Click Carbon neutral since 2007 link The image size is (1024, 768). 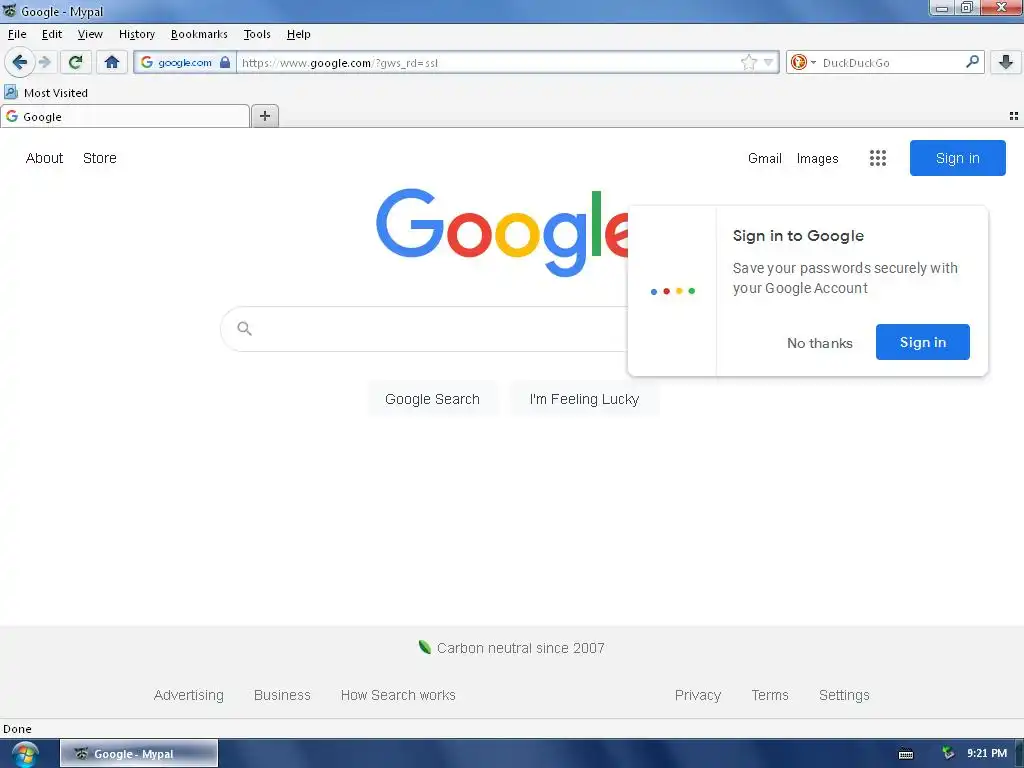tap(520, 648)
